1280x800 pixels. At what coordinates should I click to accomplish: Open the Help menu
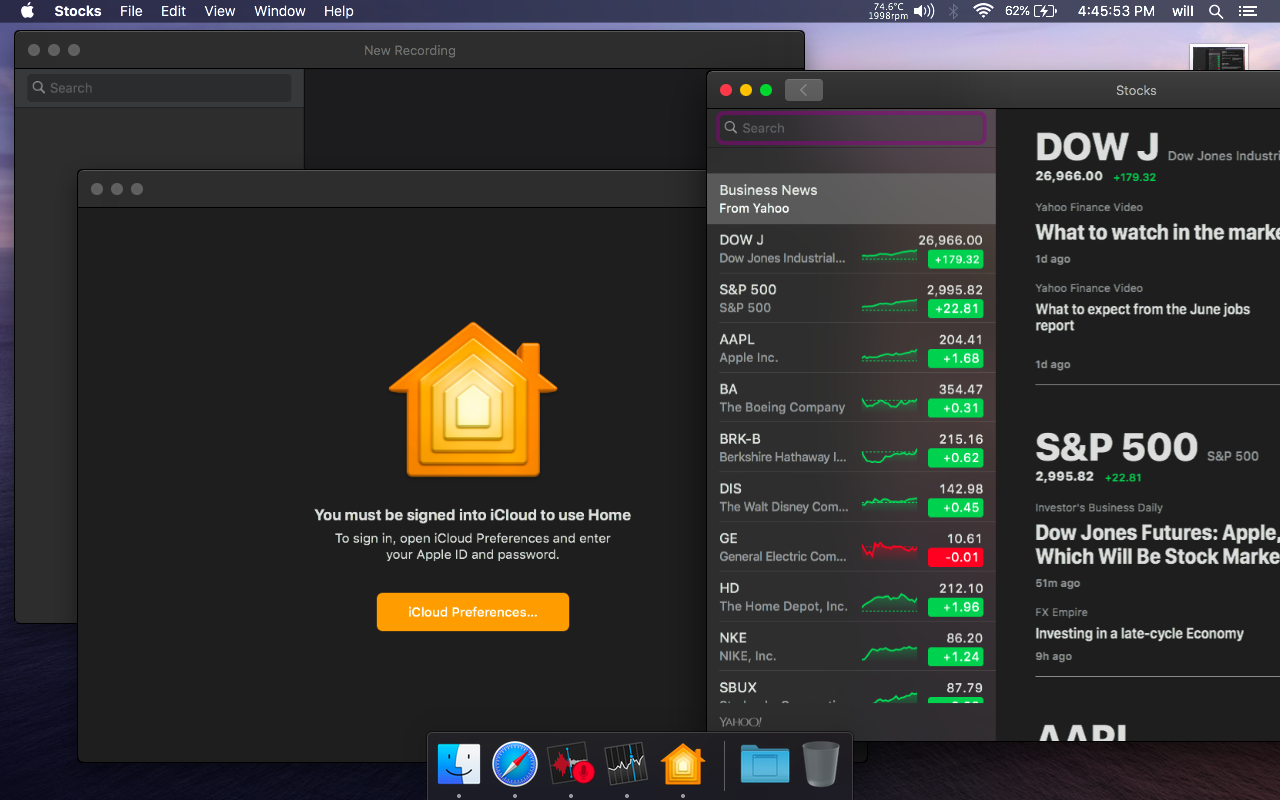point(339,11)
